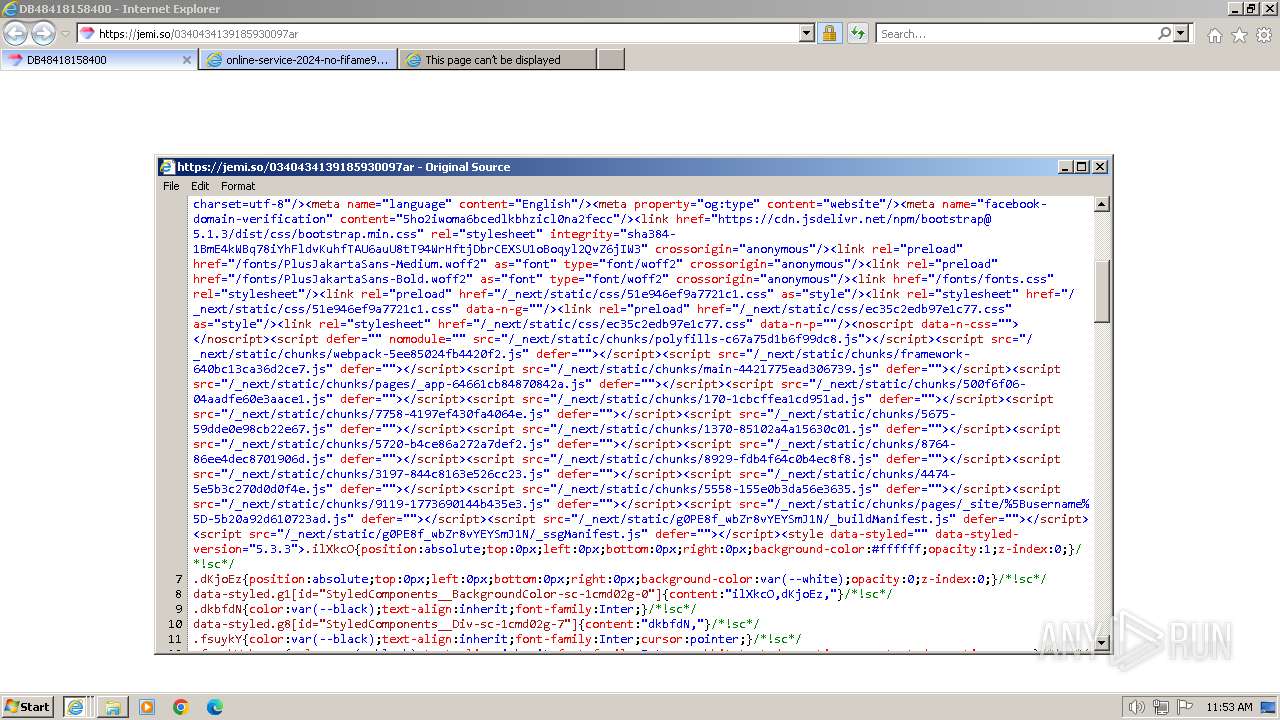
Task: Switch to online-service-2024-no-fifame9 tab
Action: tap(299, 60)
